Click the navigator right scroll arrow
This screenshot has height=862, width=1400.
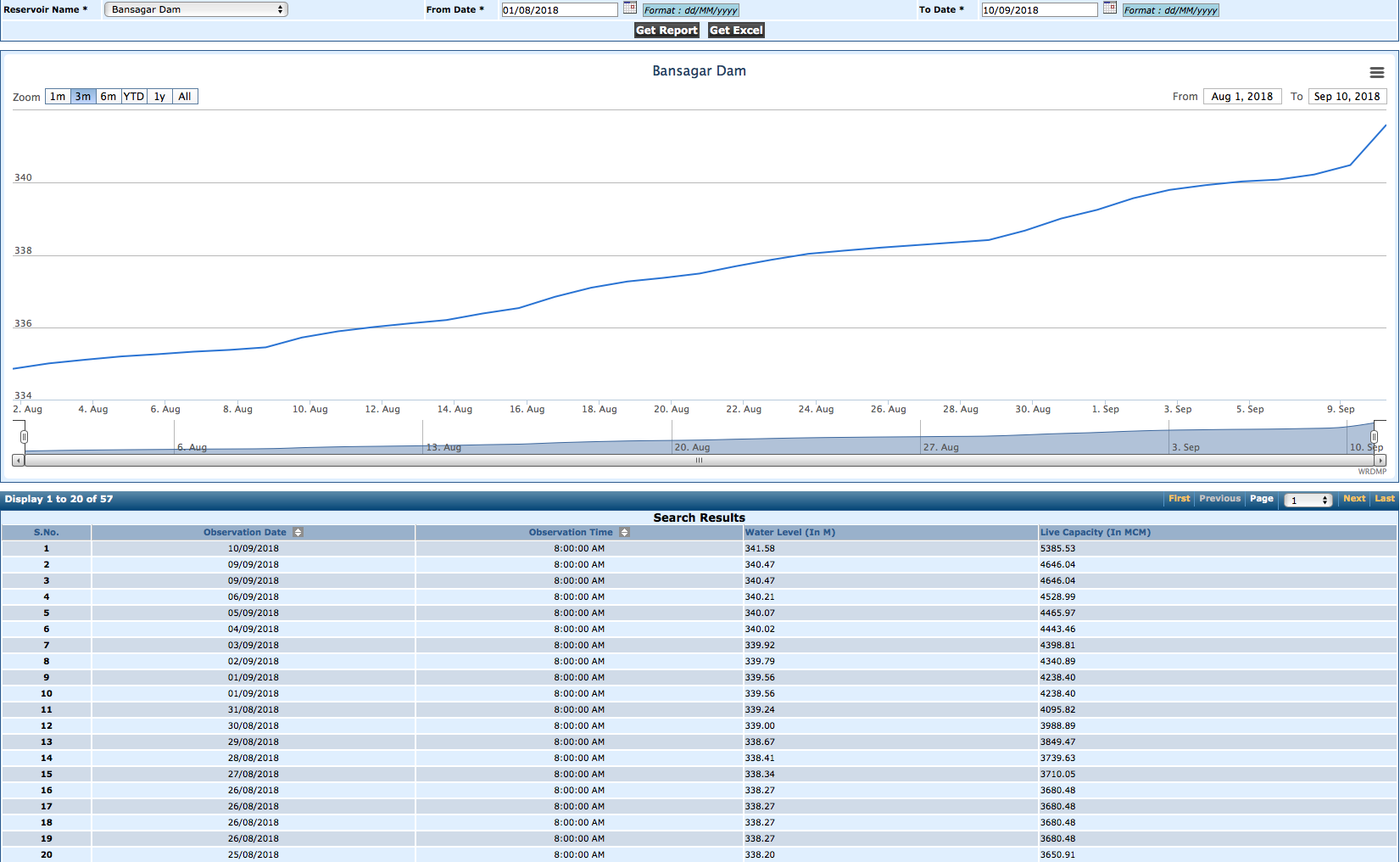1380,461
